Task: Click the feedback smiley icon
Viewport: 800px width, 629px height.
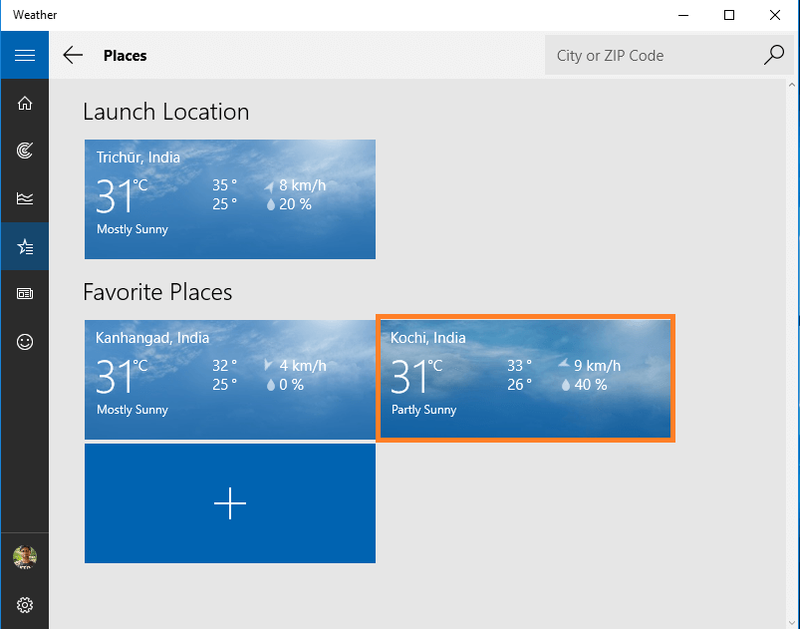Action: pos(24,341)
